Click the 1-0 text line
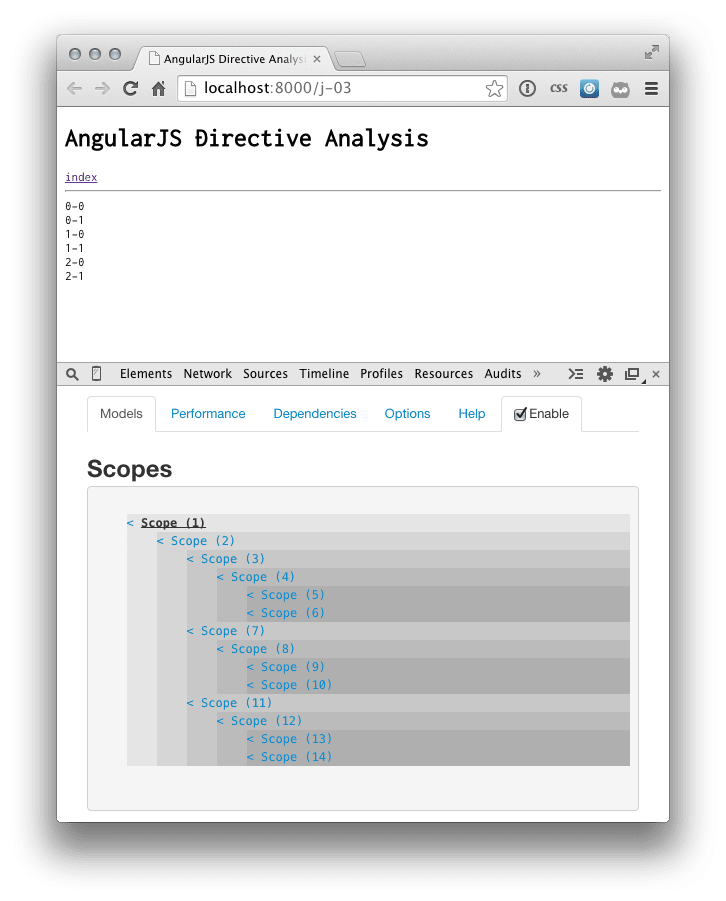This screenshot has width=726, height=901. pyautogui.click(x=75, y=234)
